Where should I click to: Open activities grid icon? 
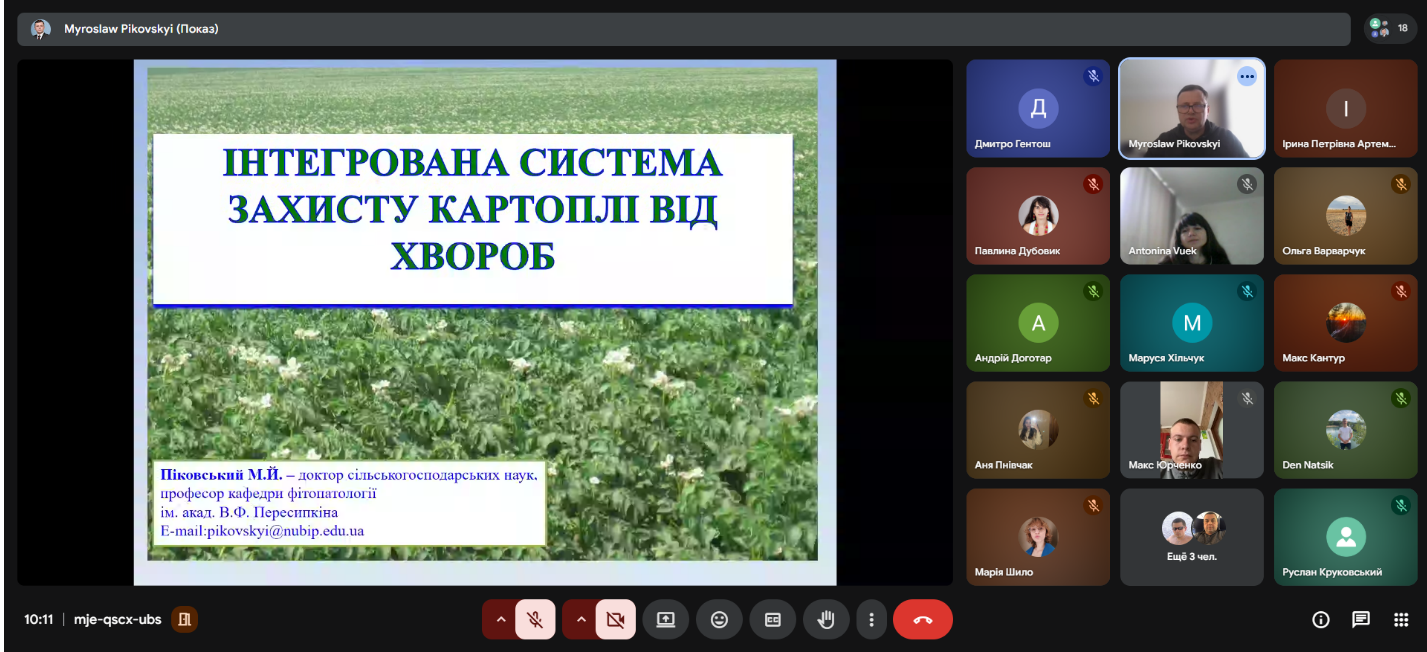[x=1401, y=620]
